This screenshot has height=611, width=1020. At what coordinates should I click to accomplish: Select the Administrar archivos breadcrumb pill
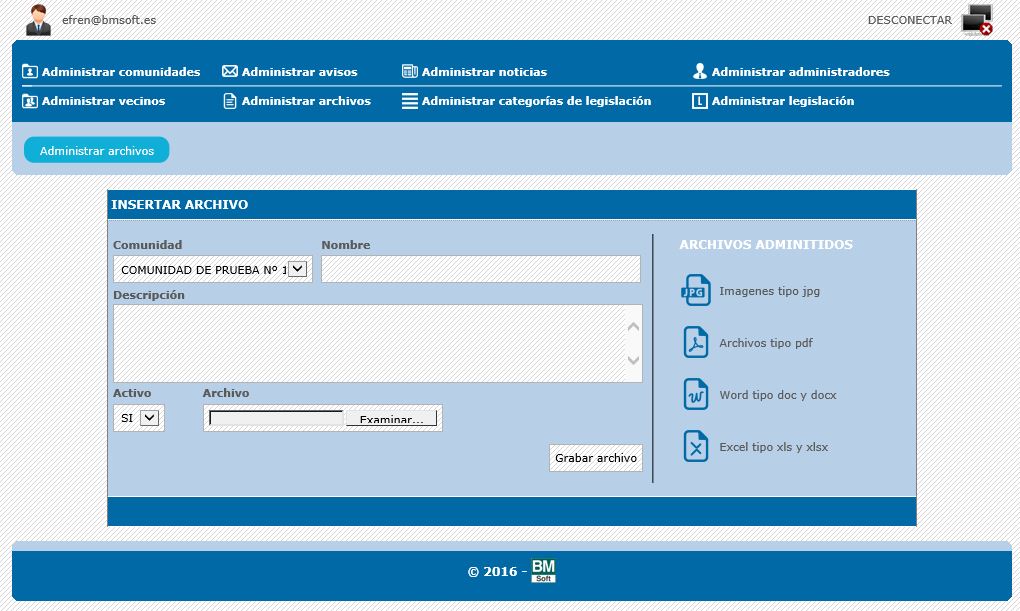97,150
